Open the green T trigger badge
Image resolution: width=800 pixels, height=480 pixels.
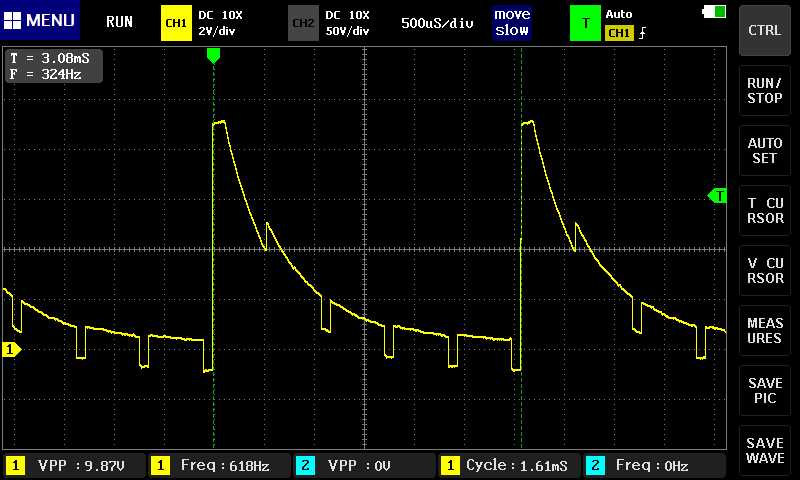(x=585, y=23)
